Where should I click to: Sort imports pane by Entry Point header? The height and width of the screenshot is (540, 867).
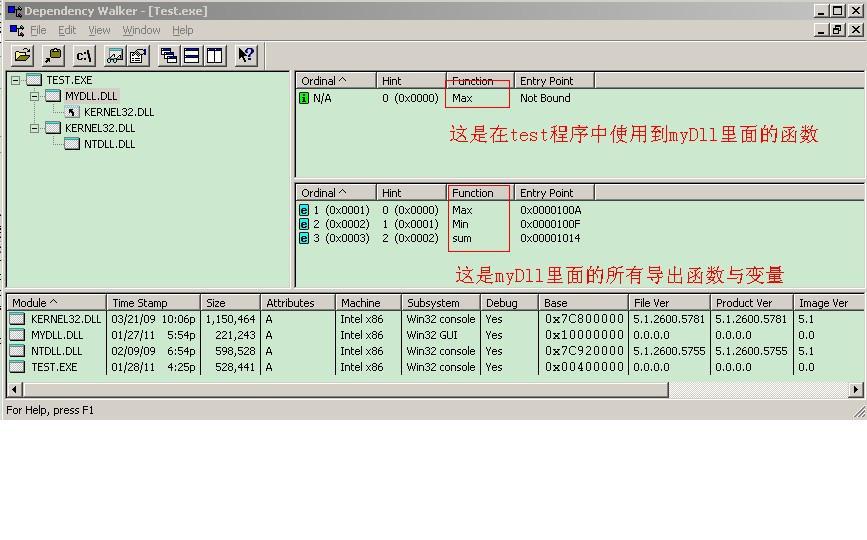555,81
